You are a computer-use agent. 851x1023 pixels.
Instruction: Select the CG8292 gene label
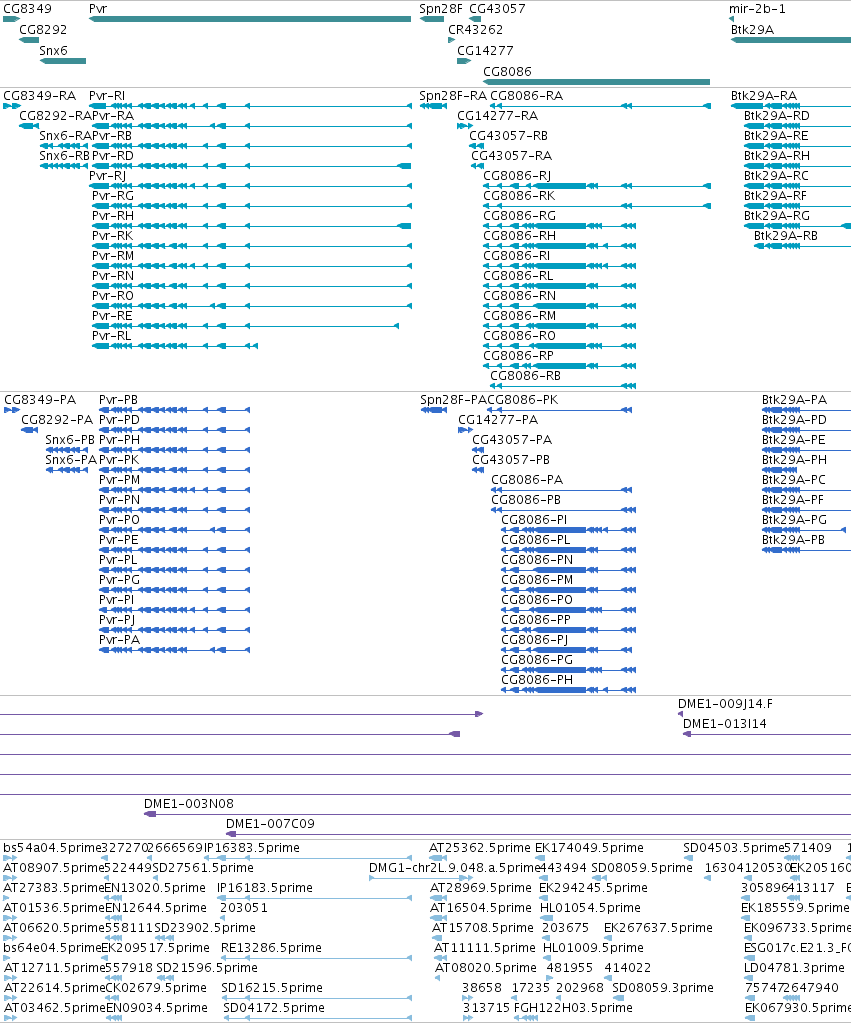click(x=43, y=30)
